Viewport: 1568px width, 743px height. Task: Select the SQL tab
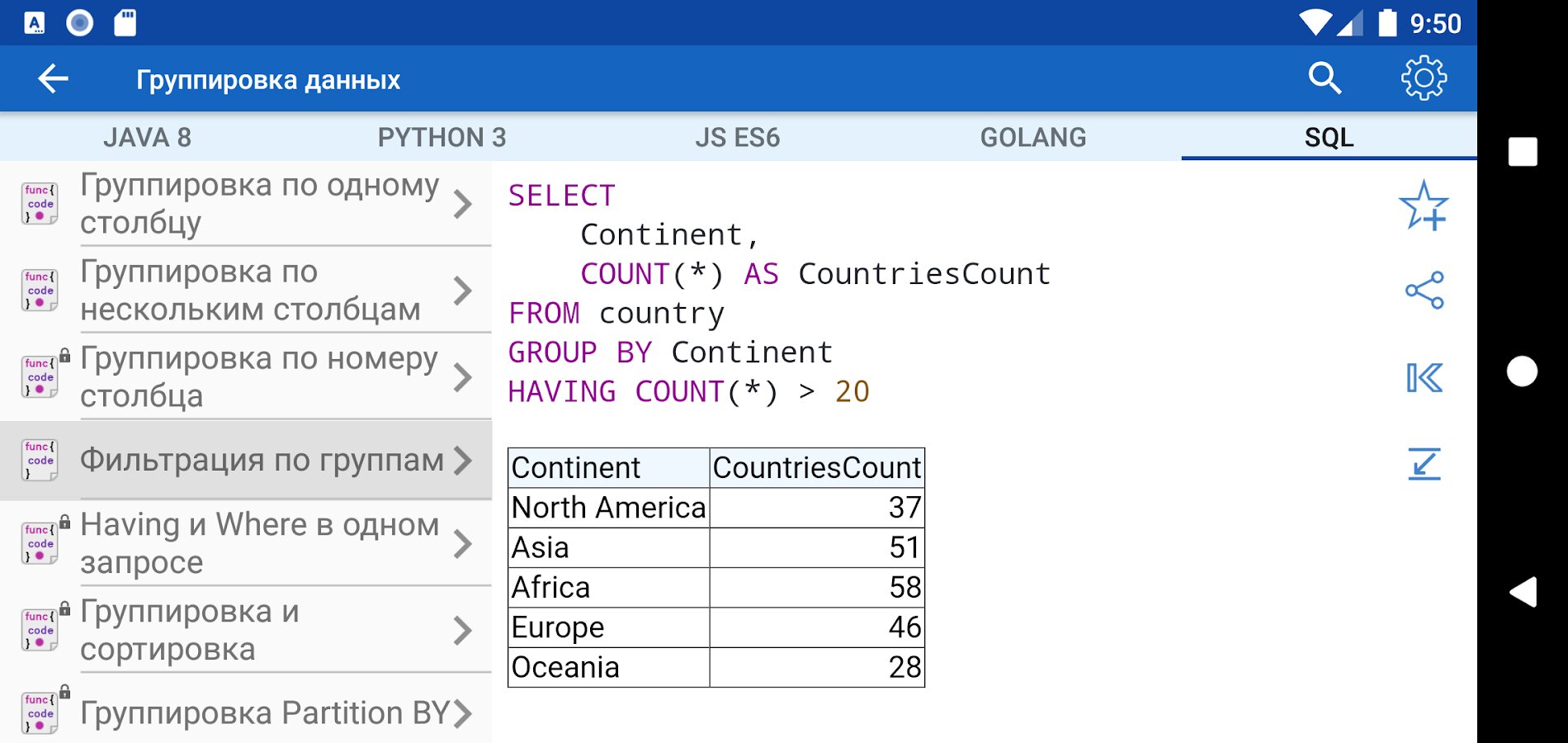(1329, 137)
